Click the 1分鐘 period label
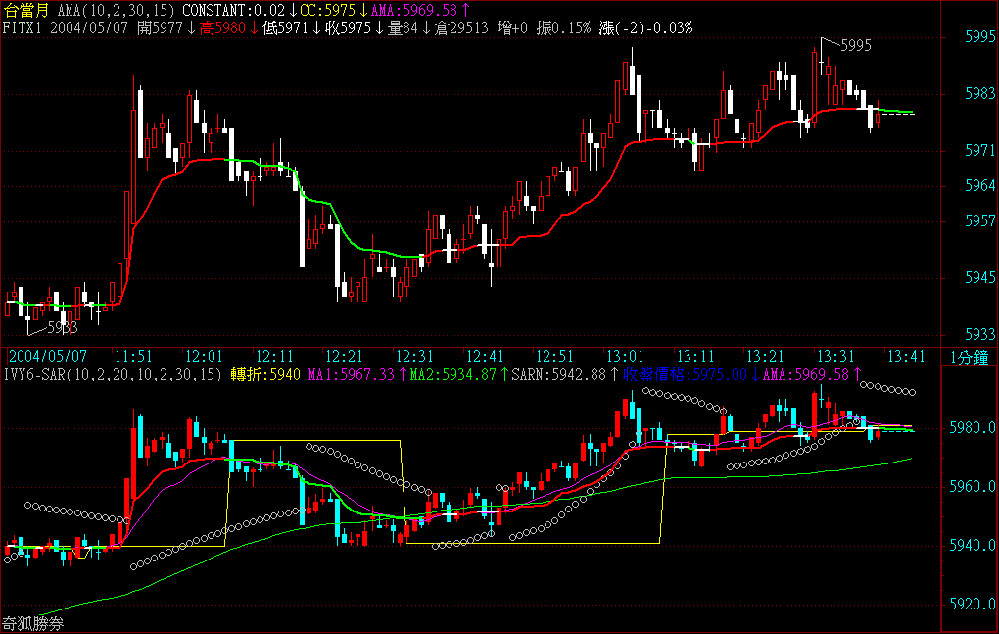The width and height of the screenshot is (999, 634). coord(969,357)
